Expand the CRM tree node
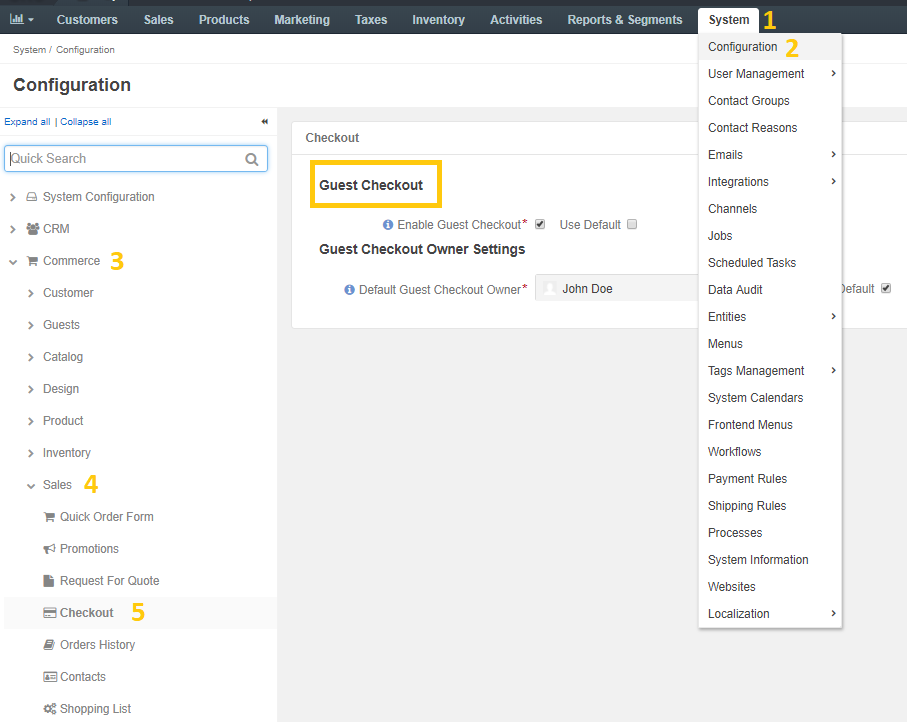 (x=13, y=229)
